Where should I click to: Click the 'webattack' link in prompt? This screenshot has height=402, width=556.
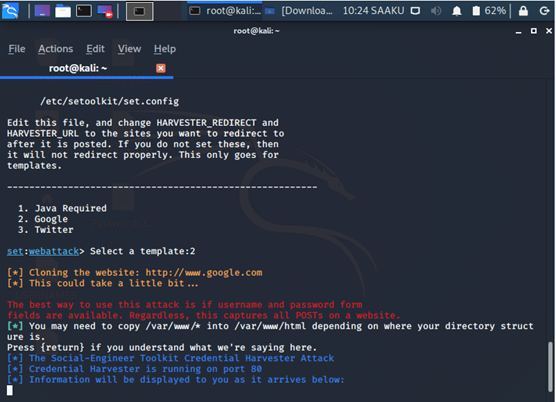pyautogui.click(x=54, y=251)
